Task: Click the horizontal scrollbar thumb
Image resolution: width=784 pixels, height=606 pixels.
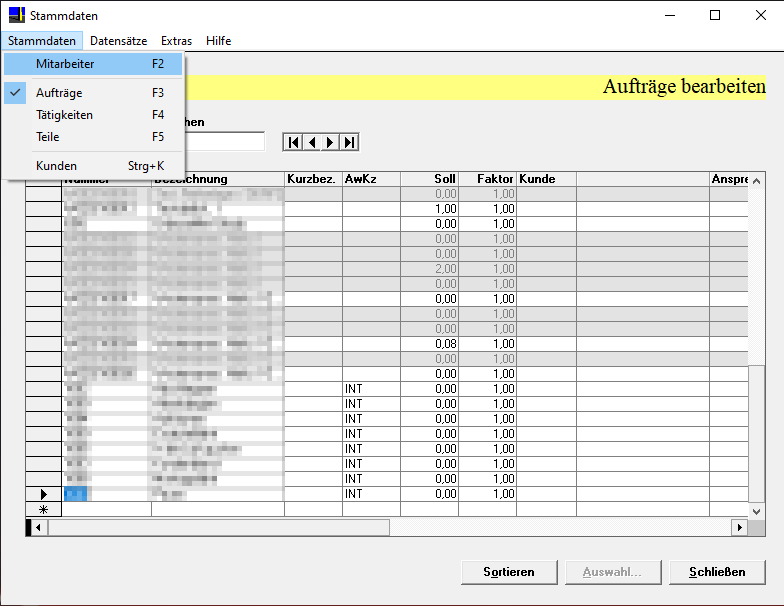Action: tap(218, 527)
